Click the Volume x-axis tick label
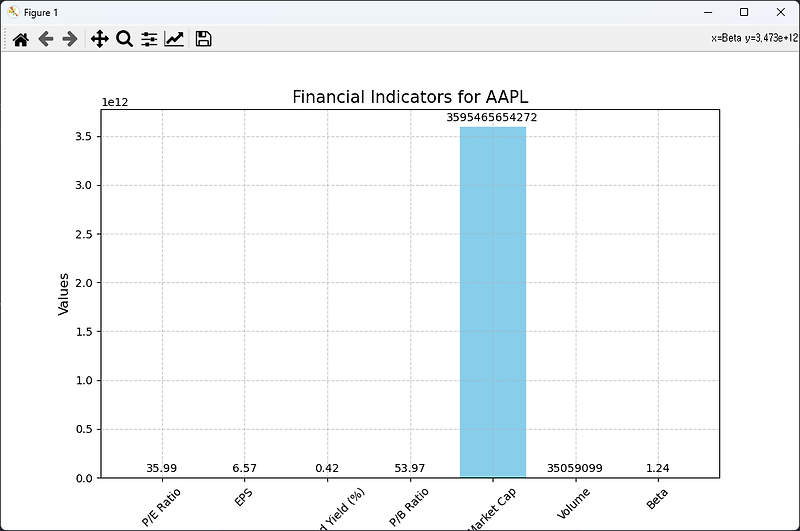This screenshot has height=531, width=800. [x=573, y=503]
